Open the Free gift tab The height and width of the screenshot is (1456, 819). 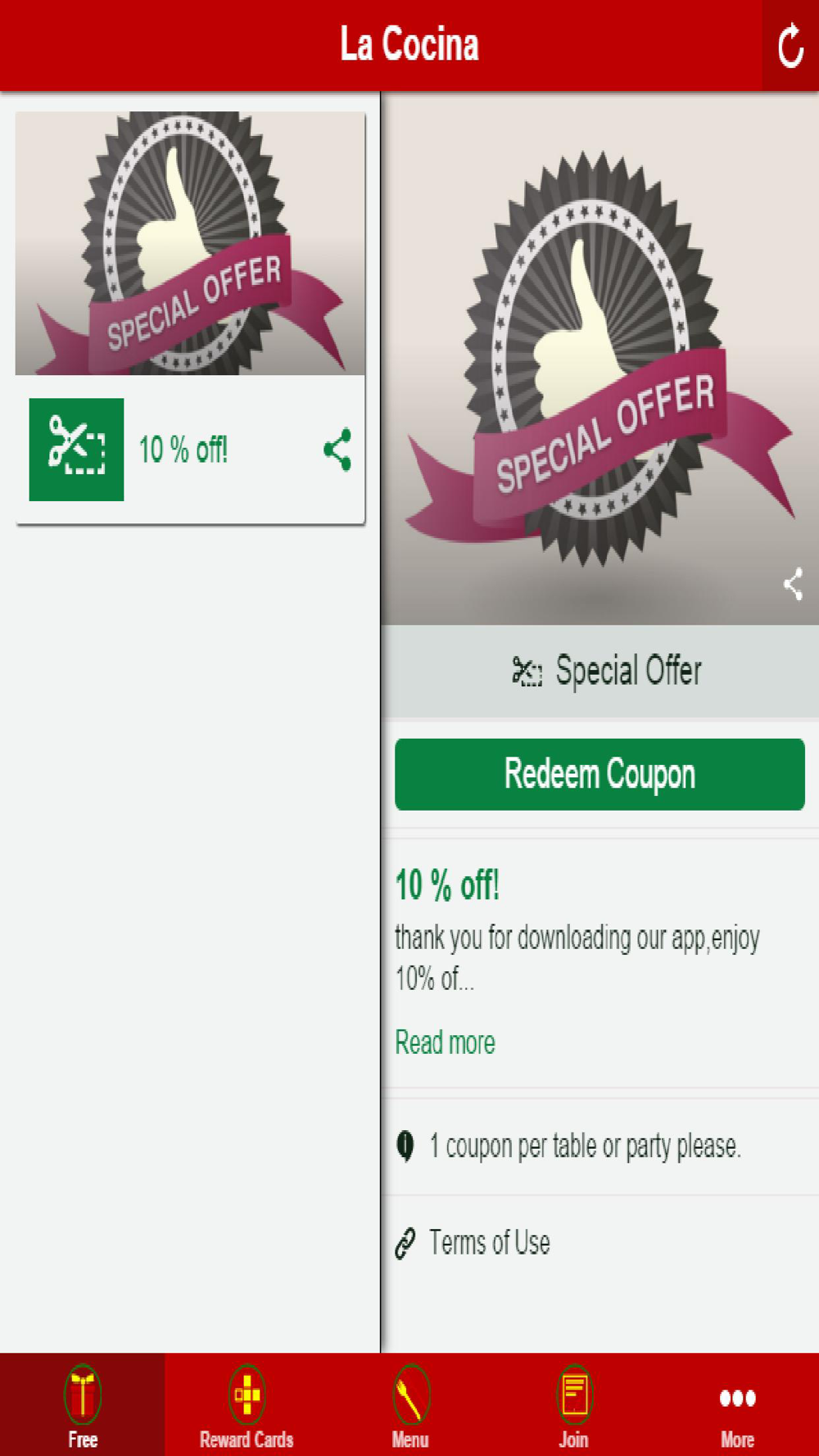pos(83,1404)
